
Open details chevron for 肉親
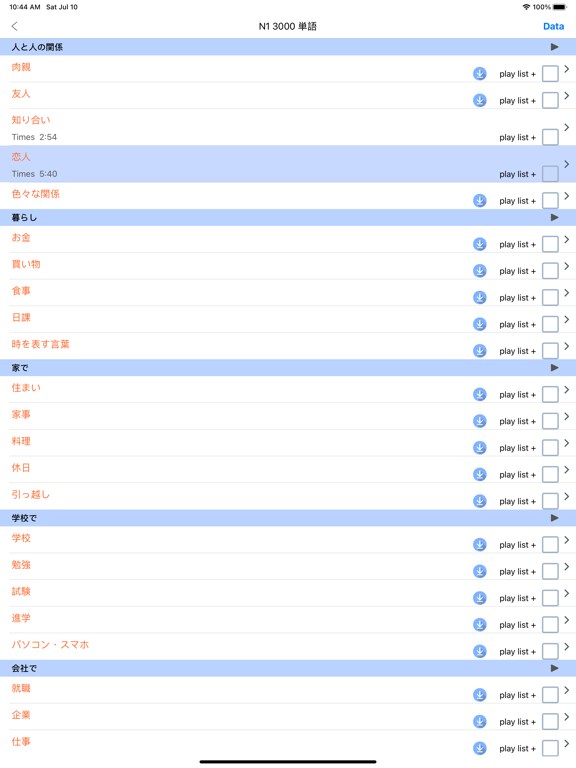point(567,69)
